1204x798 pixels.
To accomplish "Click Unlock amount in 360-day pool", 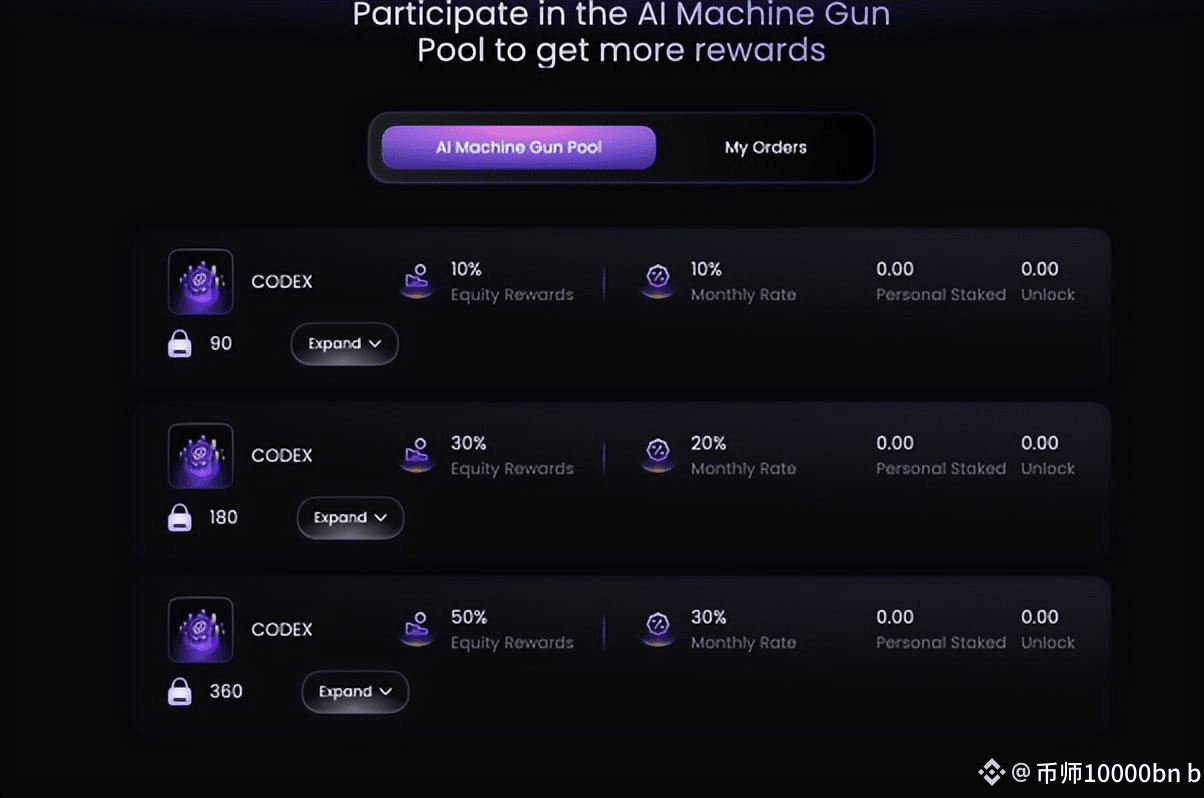I will coord(1039,617).
